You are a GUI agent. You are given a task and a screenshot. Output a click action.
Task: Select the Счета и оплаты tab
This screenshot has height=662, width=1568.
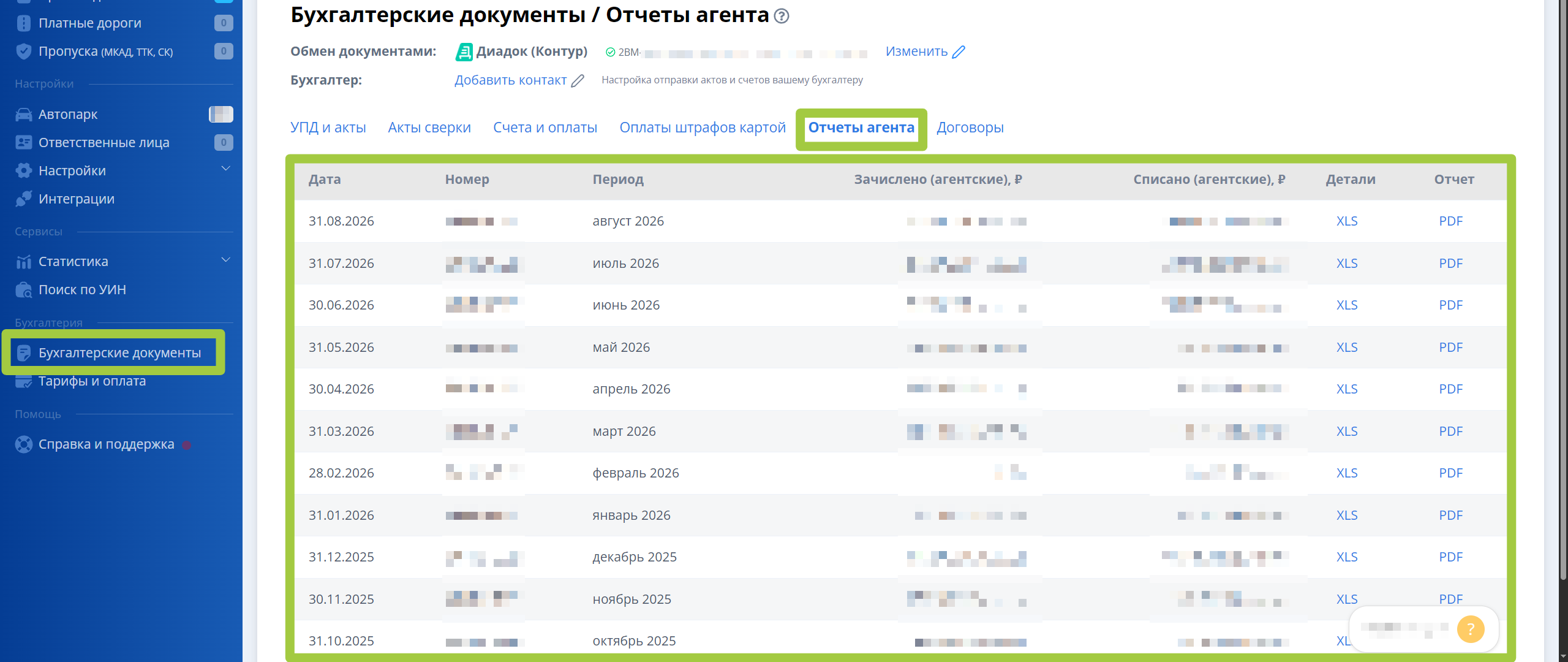pyautogui.click(x=545, y=127)
